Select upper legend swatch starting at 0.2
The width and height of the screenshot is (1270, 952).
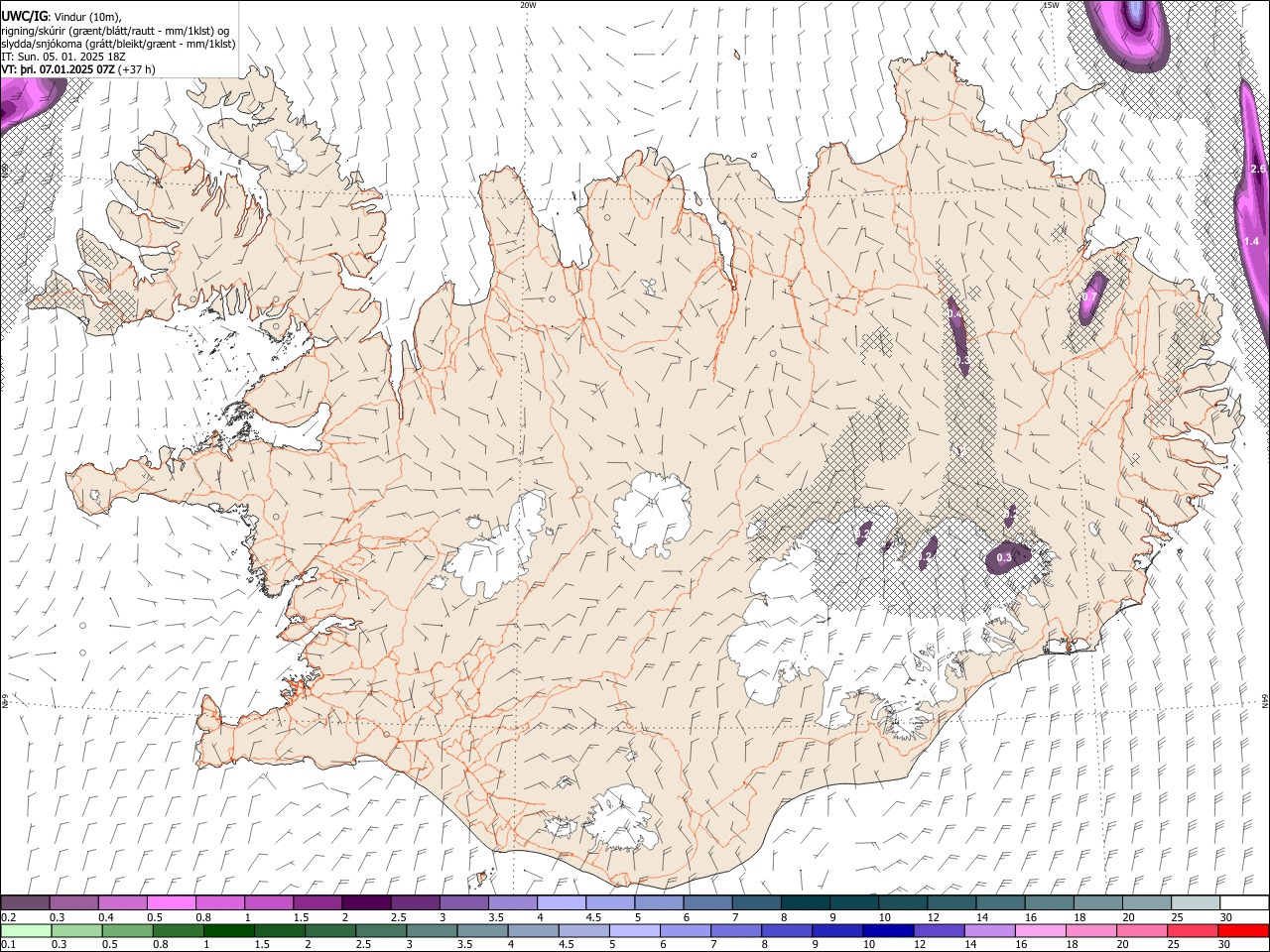(25, 903)
